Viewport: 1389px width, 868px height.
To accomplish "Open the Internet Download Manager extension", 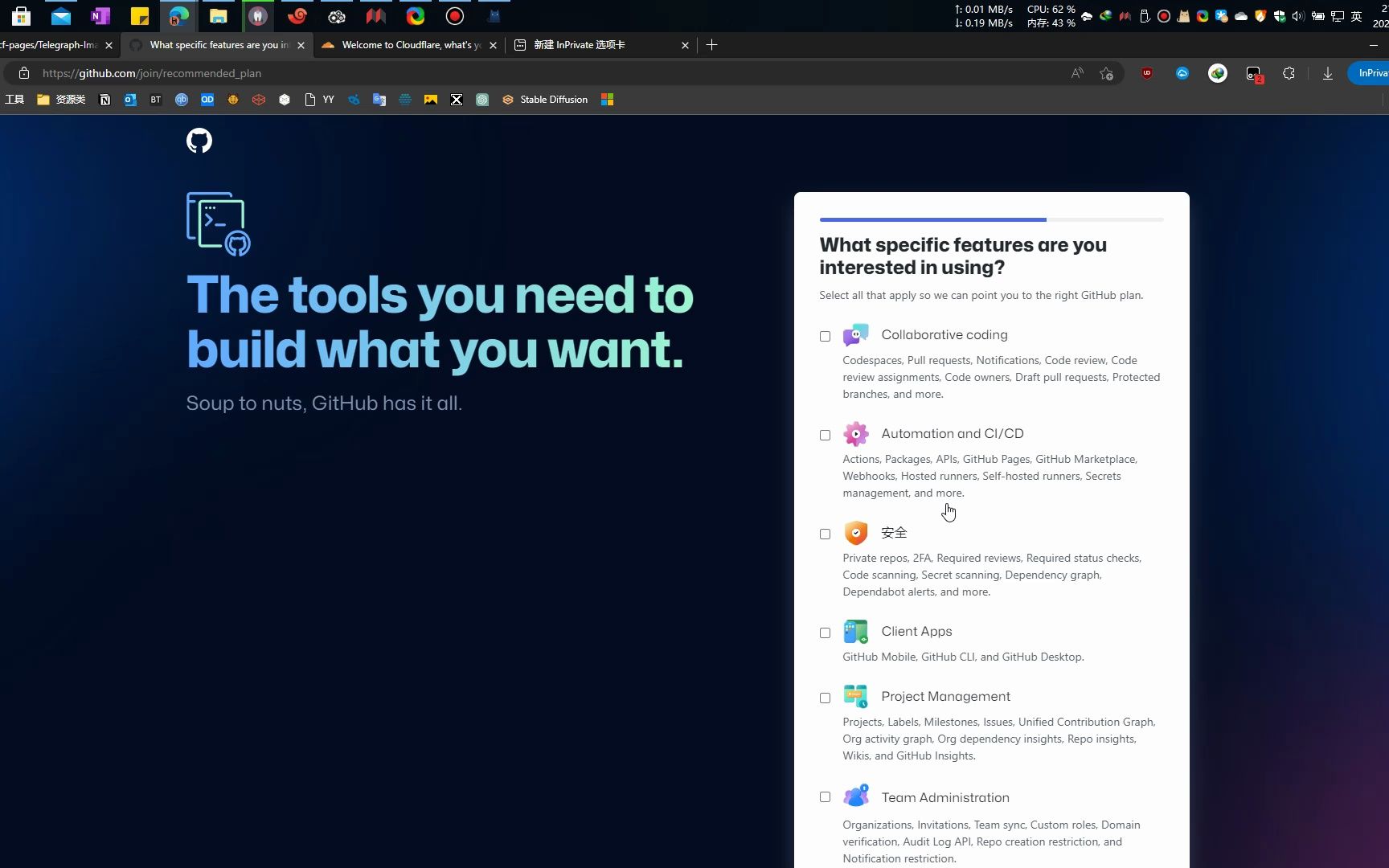I will click(1218, 73).
